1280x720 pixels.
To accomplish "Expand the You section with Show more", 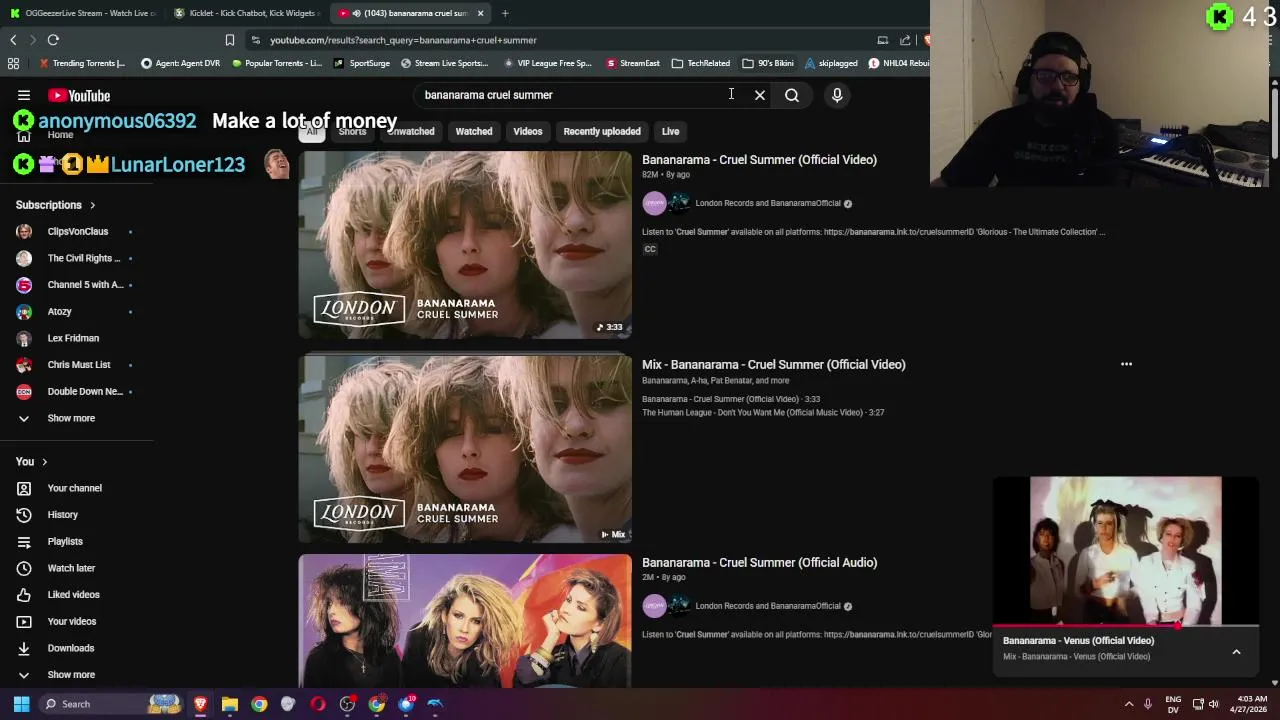I will click(70, 675).
